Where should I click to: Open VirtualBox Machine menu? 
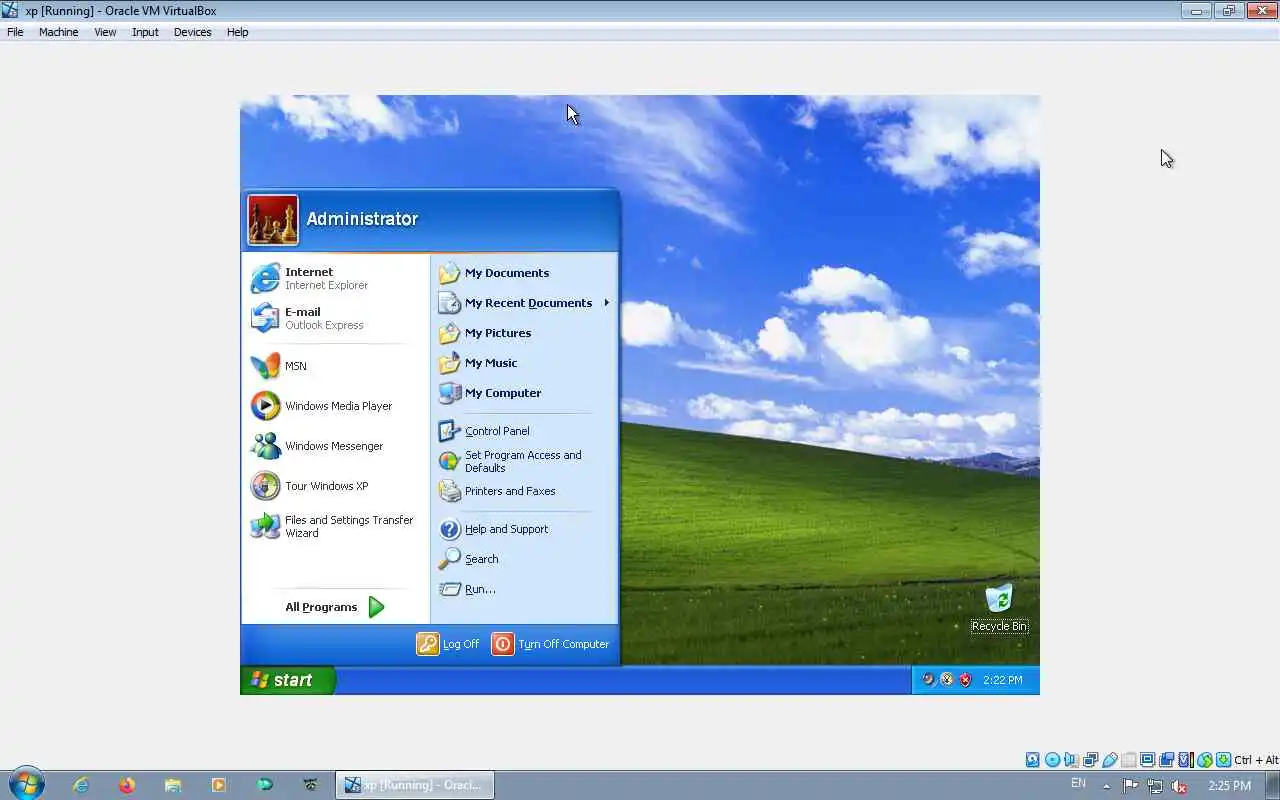coord(58,32)
